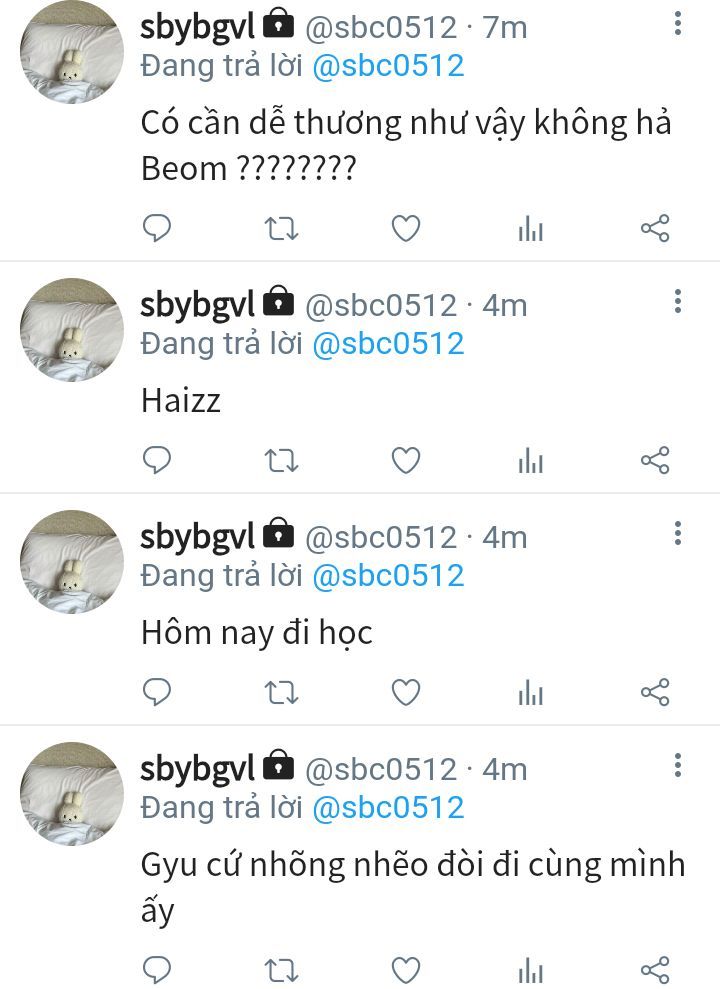Like the 'Hôm nay đi học' tweet
This screenshot has height=989, width=720.
(x=405, y=692)
